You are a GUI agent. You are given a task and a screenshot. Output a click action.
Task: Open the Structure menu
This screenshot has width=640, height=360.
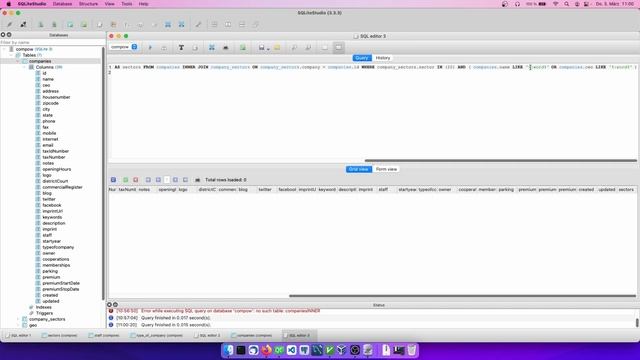click(x=88, y=4)
